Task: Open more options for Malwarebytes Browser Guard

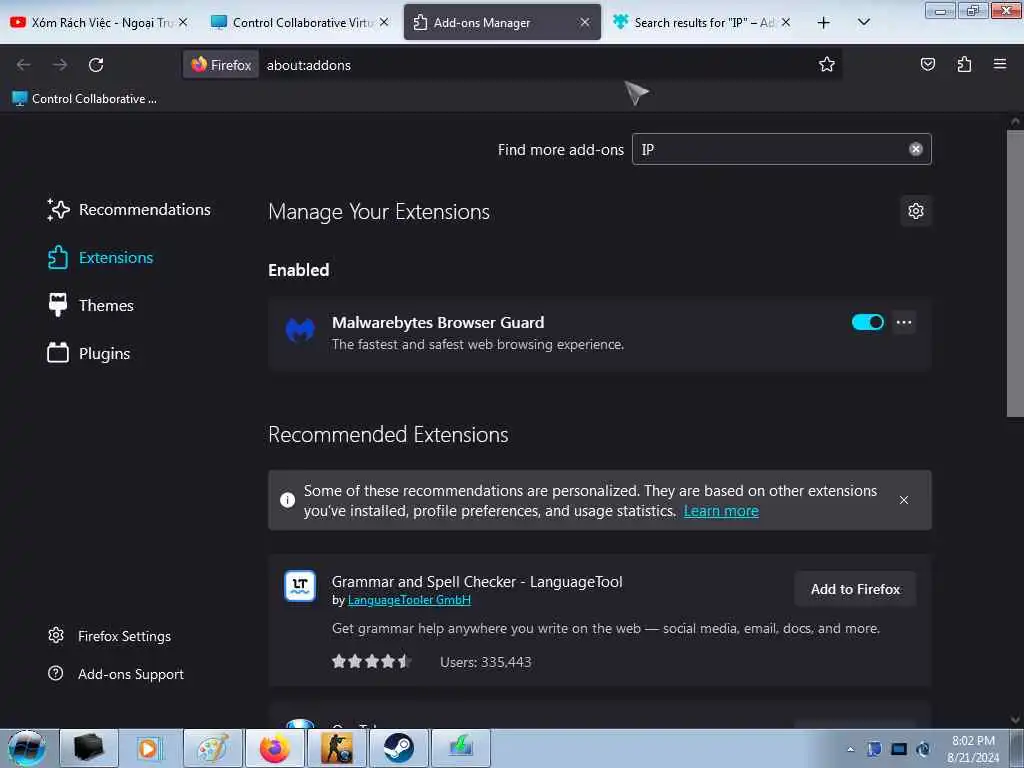Action: (x=904, y=322)
